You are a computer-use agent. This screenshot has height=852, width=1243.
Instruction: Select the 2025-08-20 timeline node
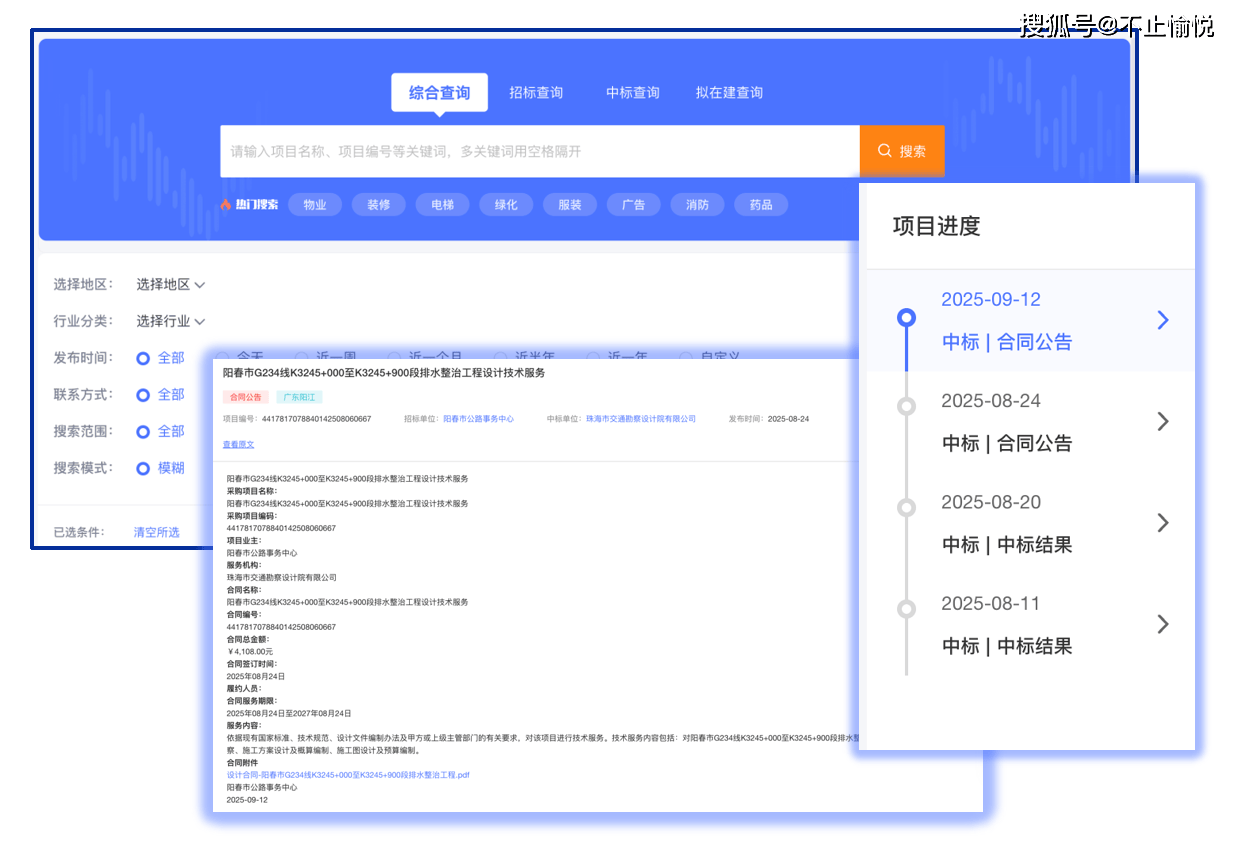click(906, 507)
